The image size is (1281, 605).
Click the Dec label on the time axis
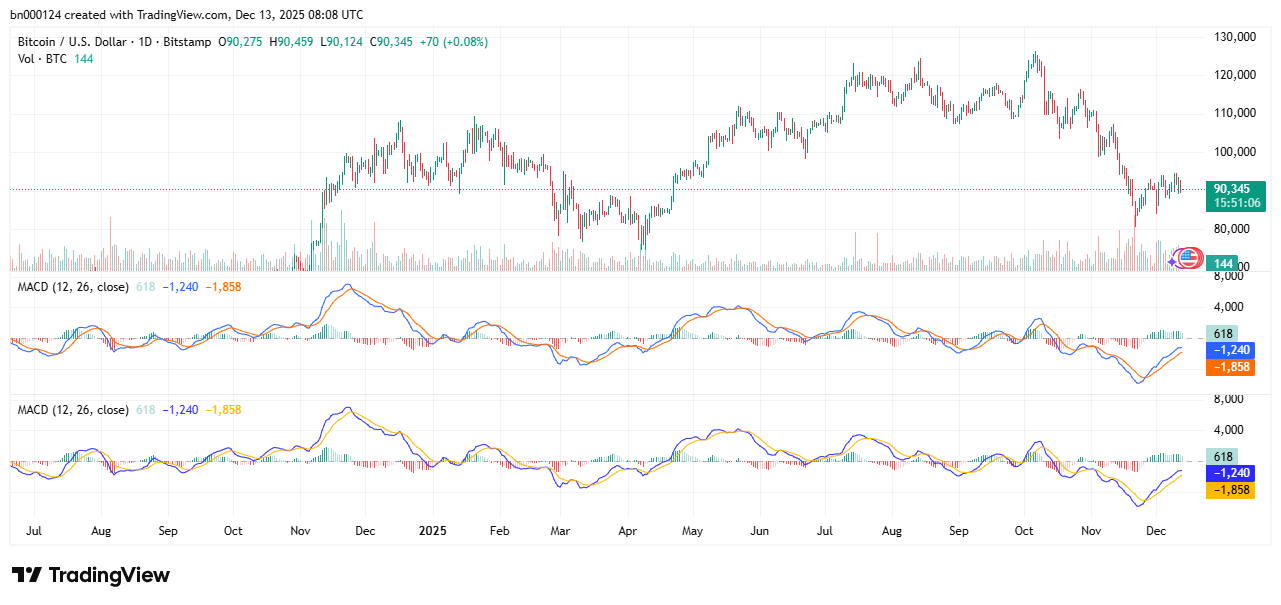(1156, 532)
